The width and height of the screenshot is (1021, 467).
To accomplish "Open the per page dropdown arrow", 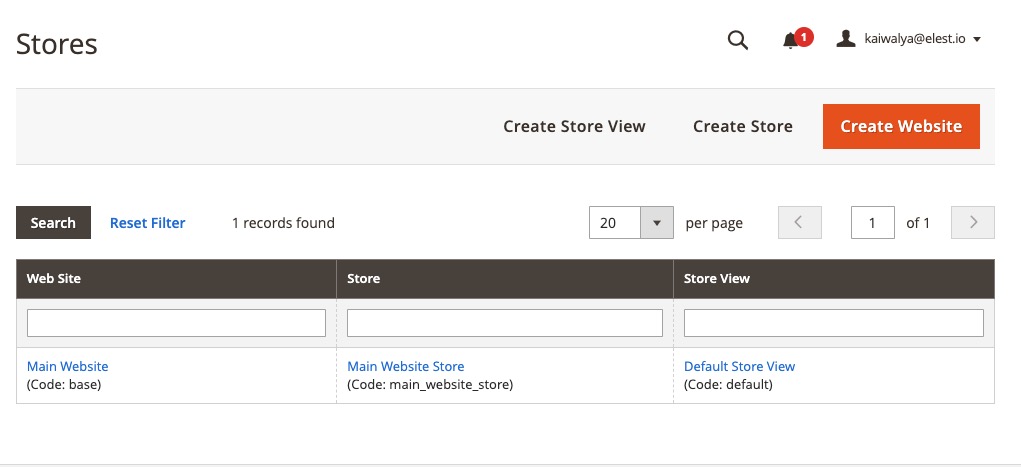I will click(x=657, y=223).
